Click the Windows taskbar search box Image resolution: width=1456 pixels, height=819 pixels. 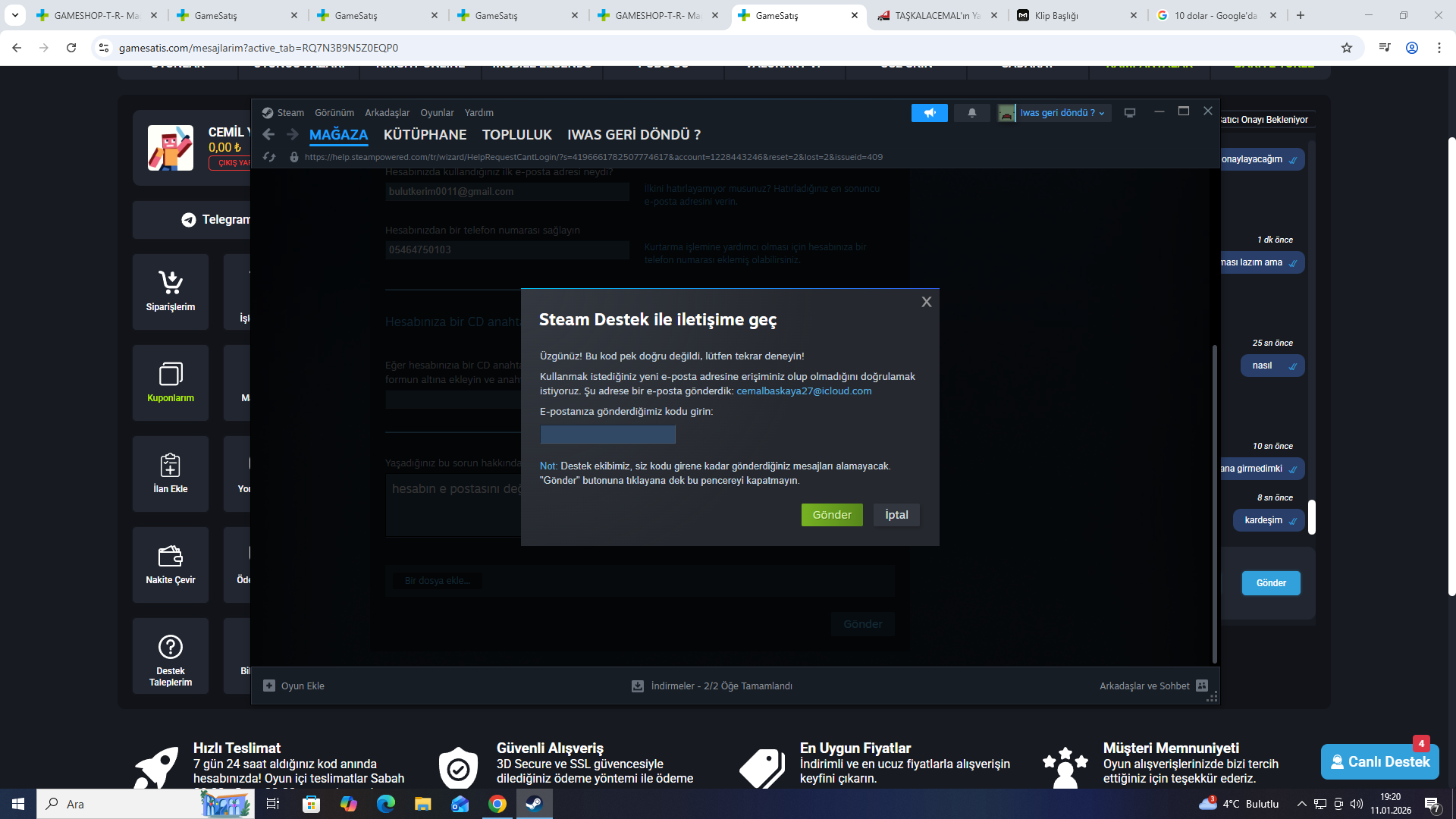click(x=146, y=804)
